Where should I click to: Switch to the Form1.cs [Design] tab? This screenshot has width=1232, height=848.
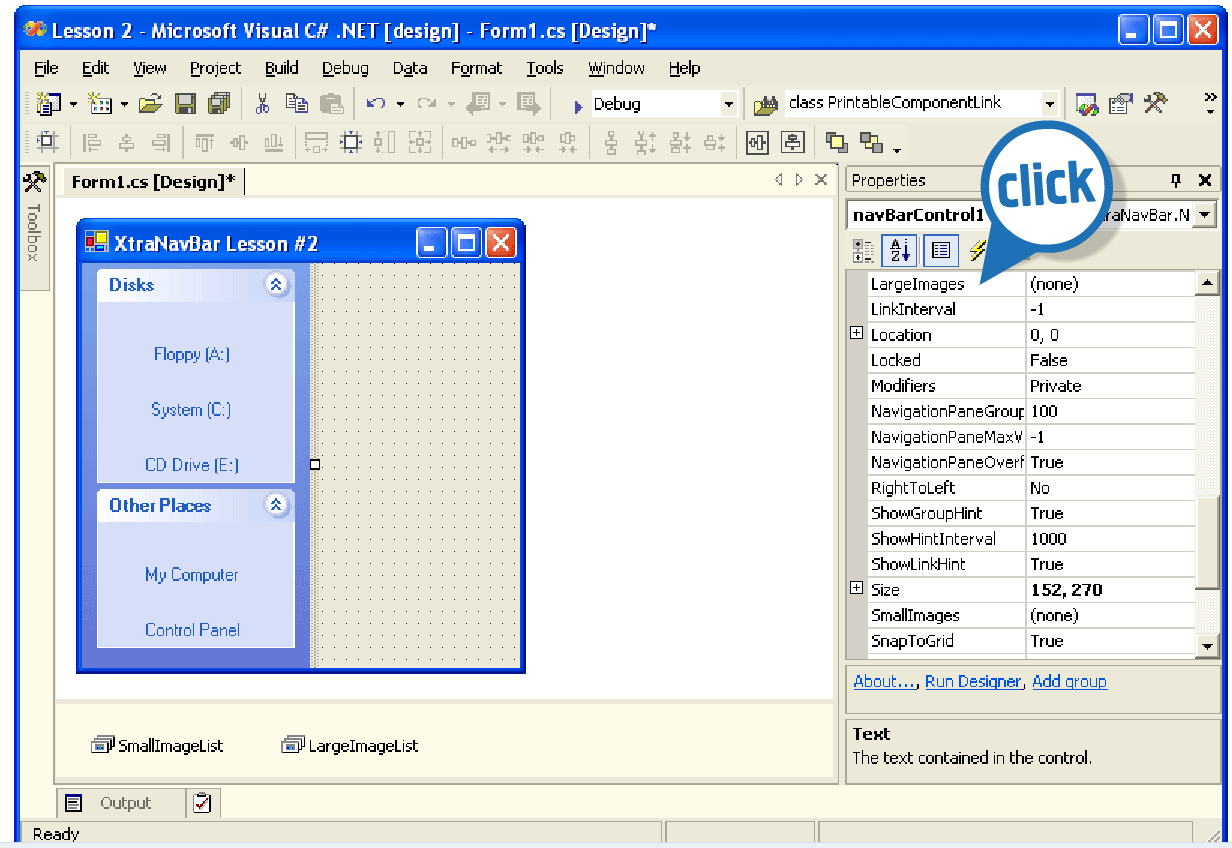point(153,181)
